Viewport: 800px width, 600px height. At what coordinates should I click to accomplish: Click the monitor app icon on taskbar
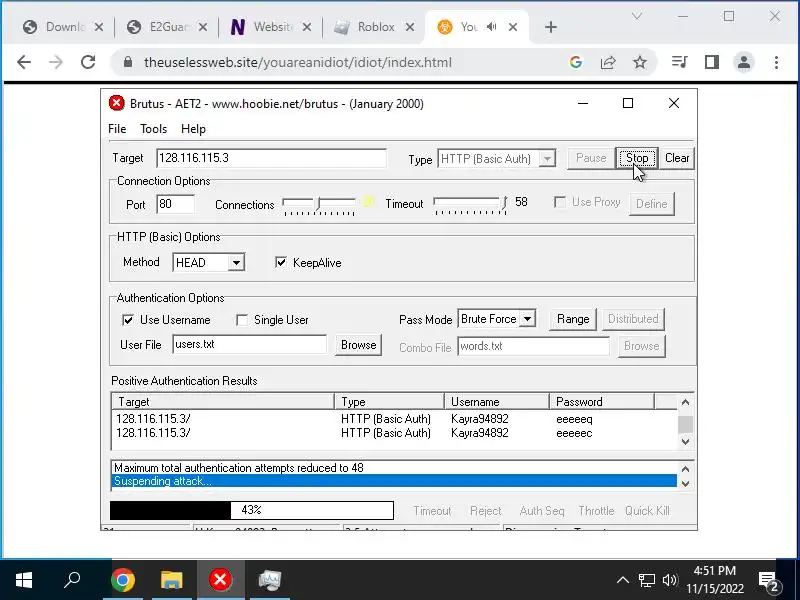tap(270, 580)
